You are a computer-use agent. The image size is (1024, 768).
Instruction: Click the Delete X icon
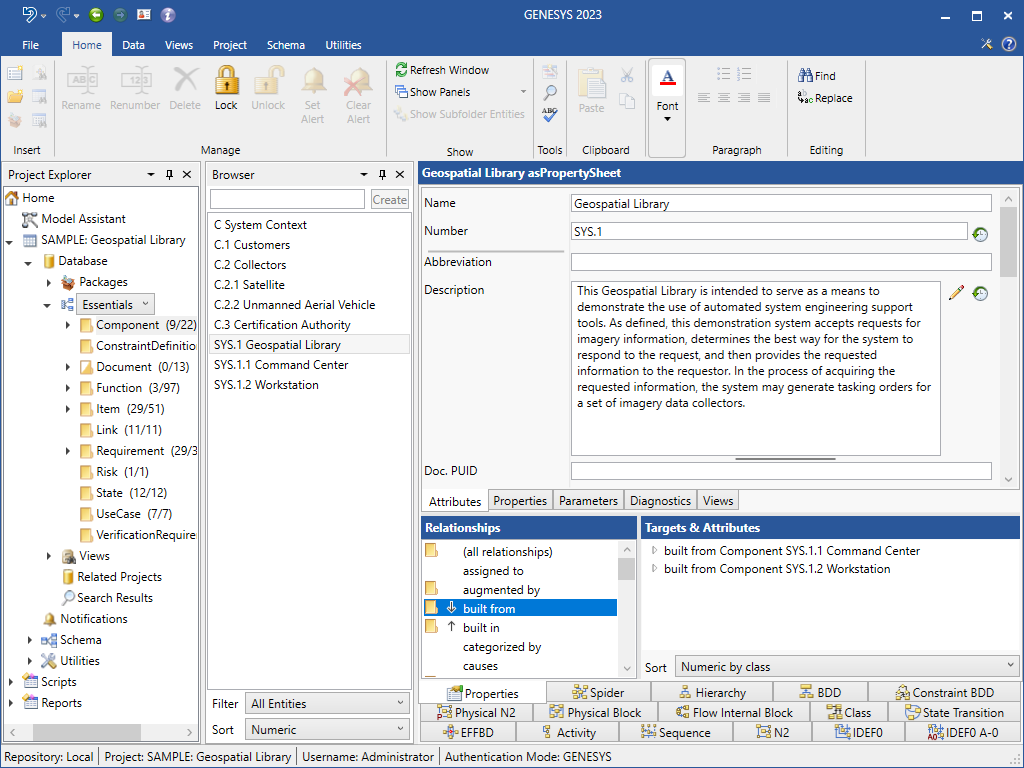[x=185, y=80]
